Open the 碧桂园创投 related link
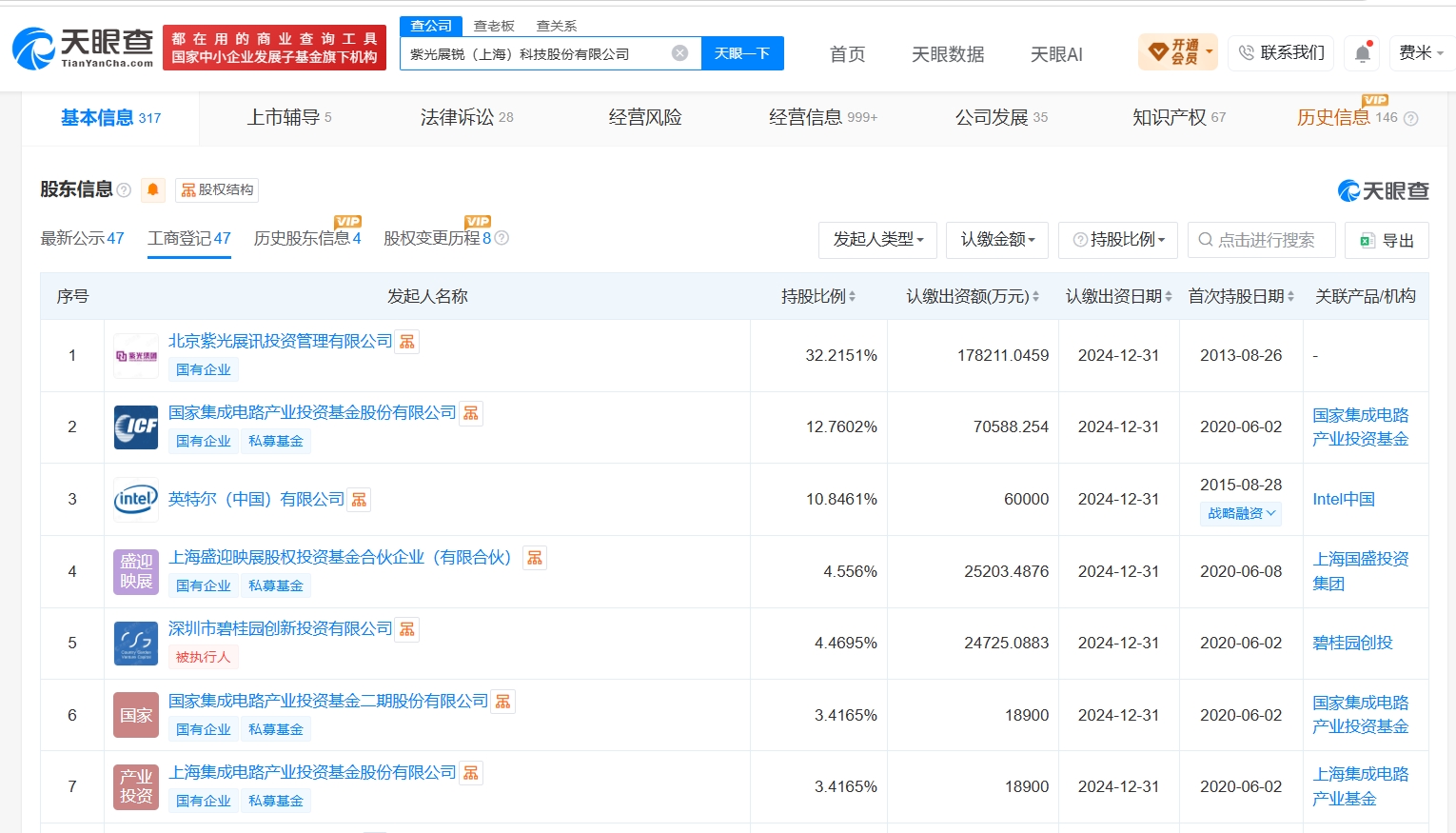Screen dimensions: 1456x833 [x=1352, y=643]
